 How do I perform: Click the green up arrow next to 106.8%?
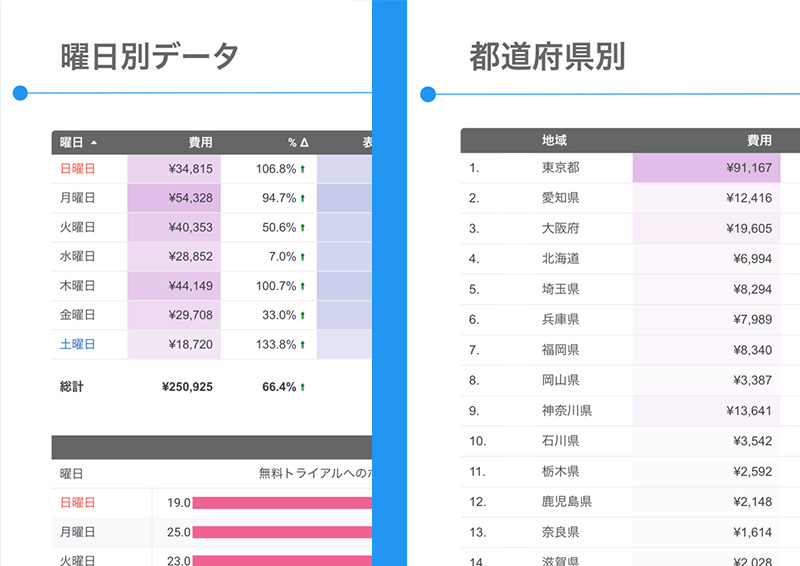pyautogui.click(x=302, y=169)
